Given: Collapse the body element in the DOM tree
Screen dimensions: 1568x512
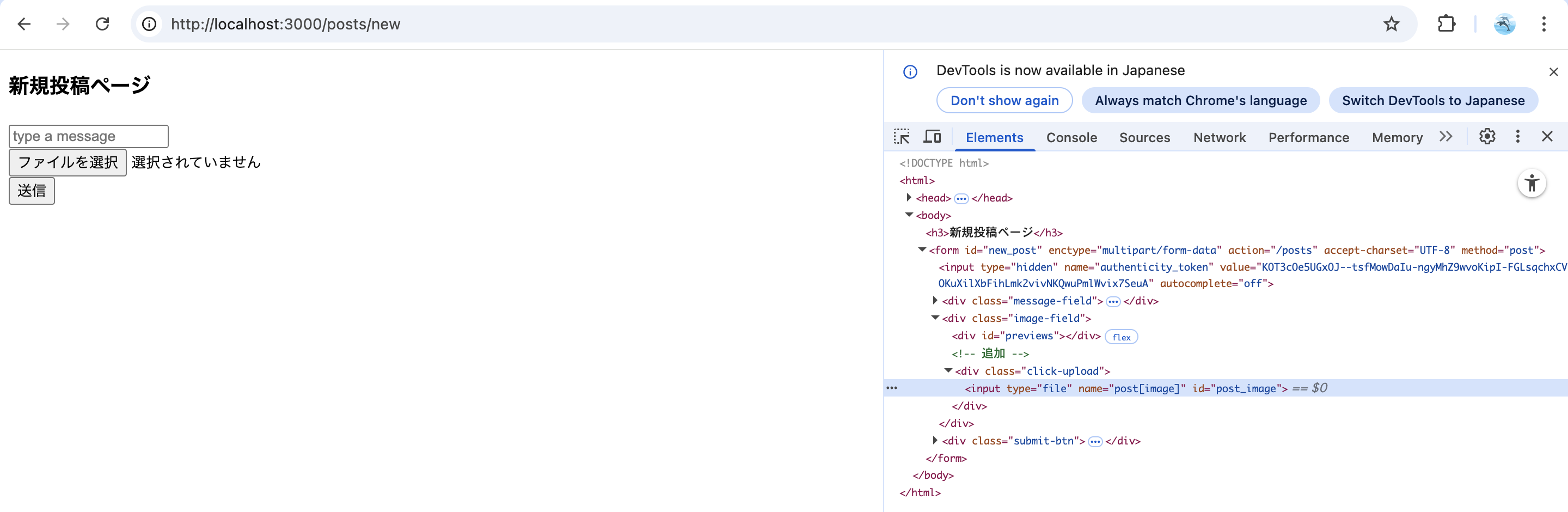Looking at the screenshot, I should [909, 215].
